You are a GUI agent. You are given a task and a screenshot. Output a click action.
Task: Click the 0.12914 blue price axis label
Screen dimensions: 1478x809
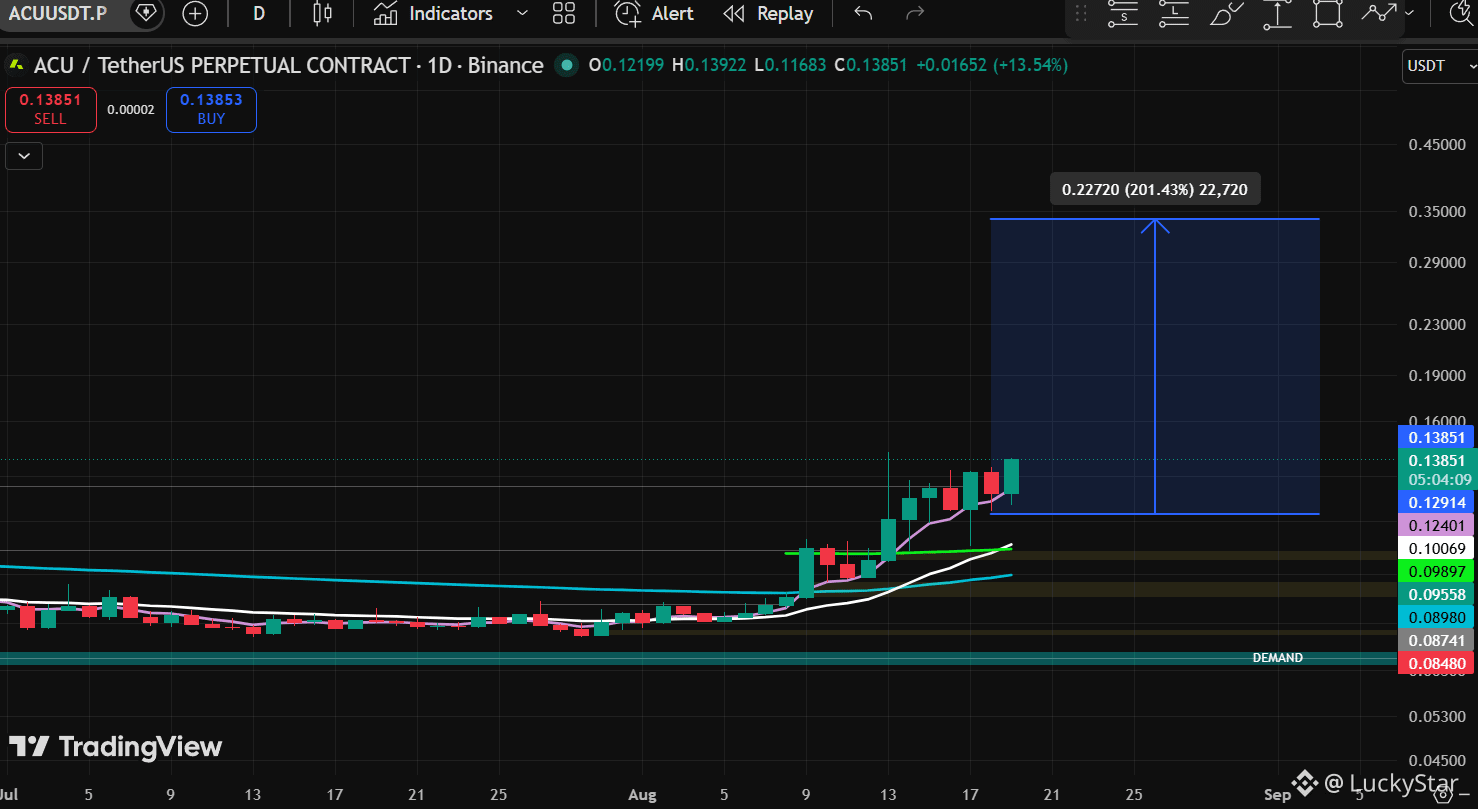pos(1437,503)
